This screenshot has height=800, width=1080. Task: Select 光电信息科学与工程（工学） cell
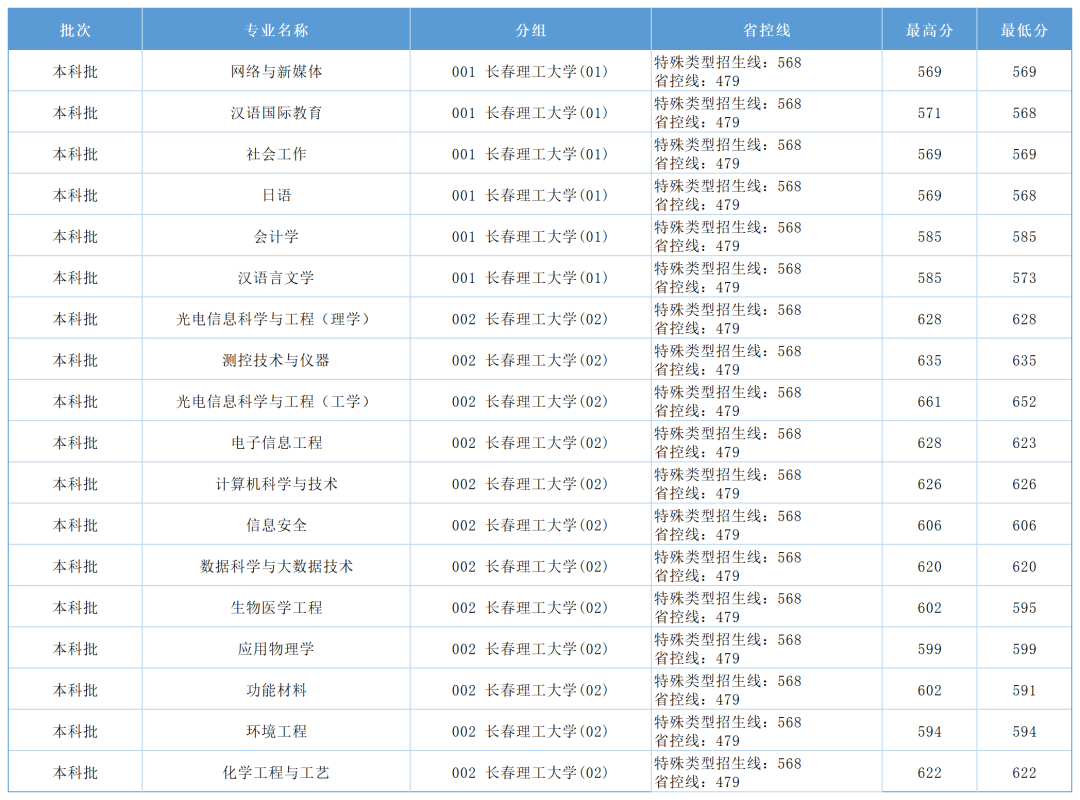(x=276, y=401)
